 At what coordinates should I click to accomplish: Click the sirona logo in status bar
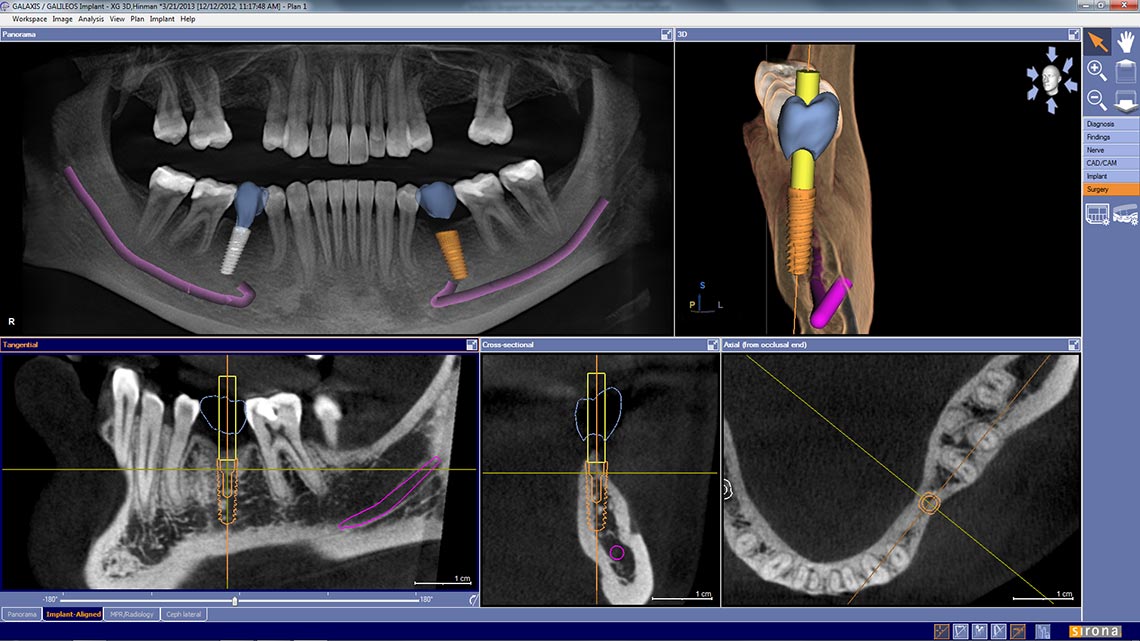1095,632
